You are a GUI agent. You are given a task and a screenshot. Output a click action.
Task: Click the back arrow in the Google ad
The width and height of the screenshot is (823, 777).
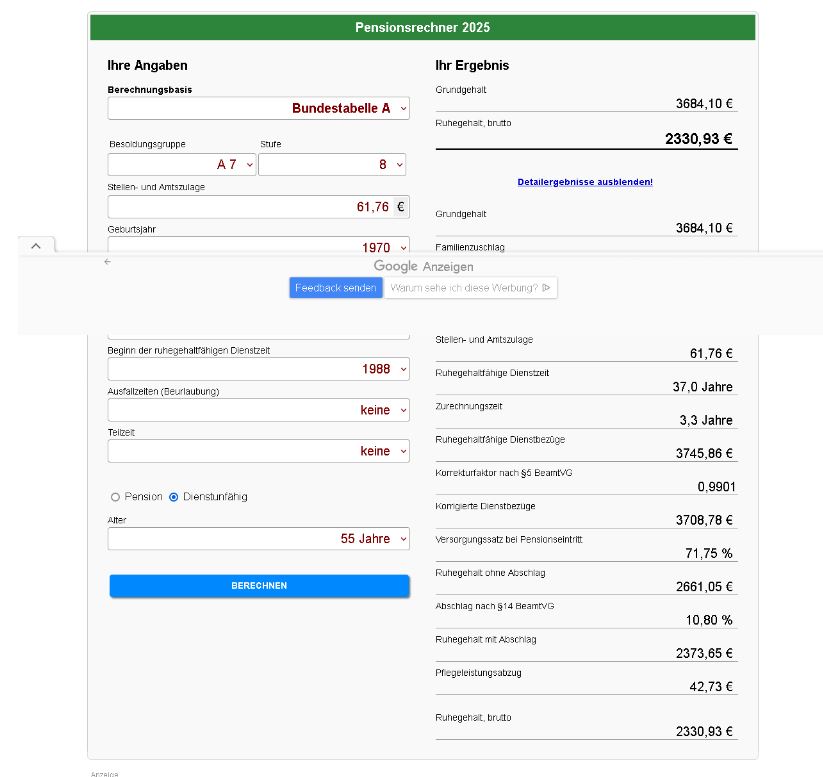point(107,262)
